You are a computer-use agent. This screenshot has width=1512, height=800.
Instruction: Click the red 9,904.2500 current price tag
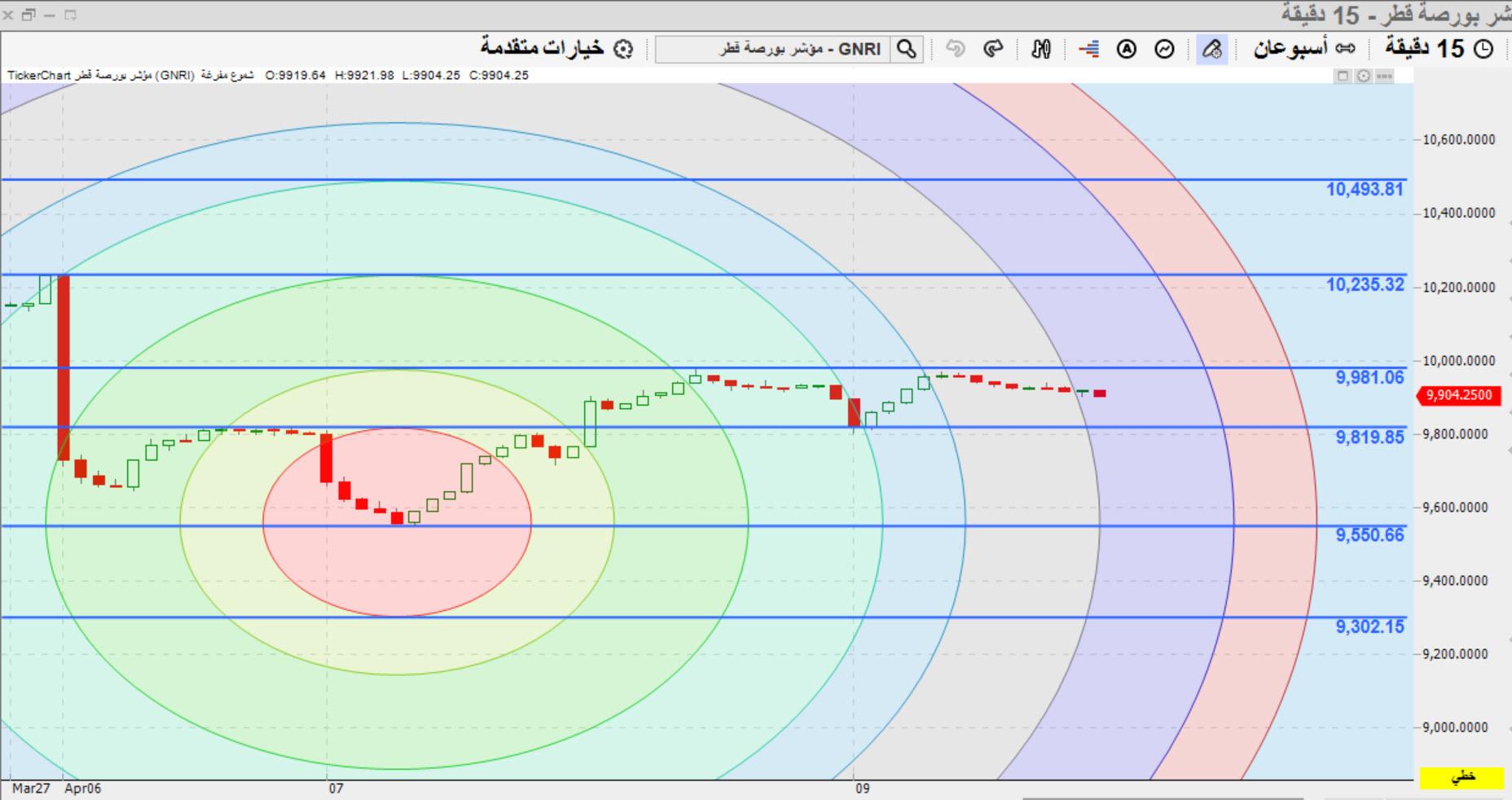point(1458,395)
